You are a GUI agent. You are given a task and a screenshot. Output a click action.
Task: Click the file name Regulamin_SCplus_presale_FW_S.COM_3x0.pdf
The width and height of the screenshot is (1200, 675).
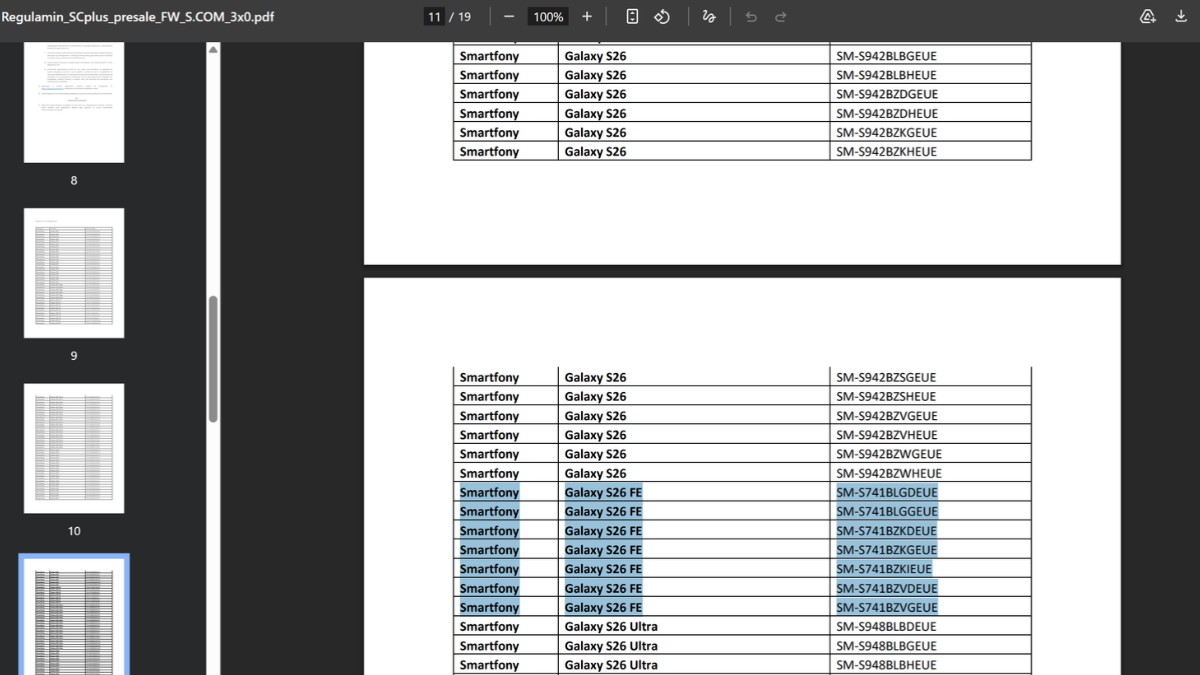tap(138, 17)
